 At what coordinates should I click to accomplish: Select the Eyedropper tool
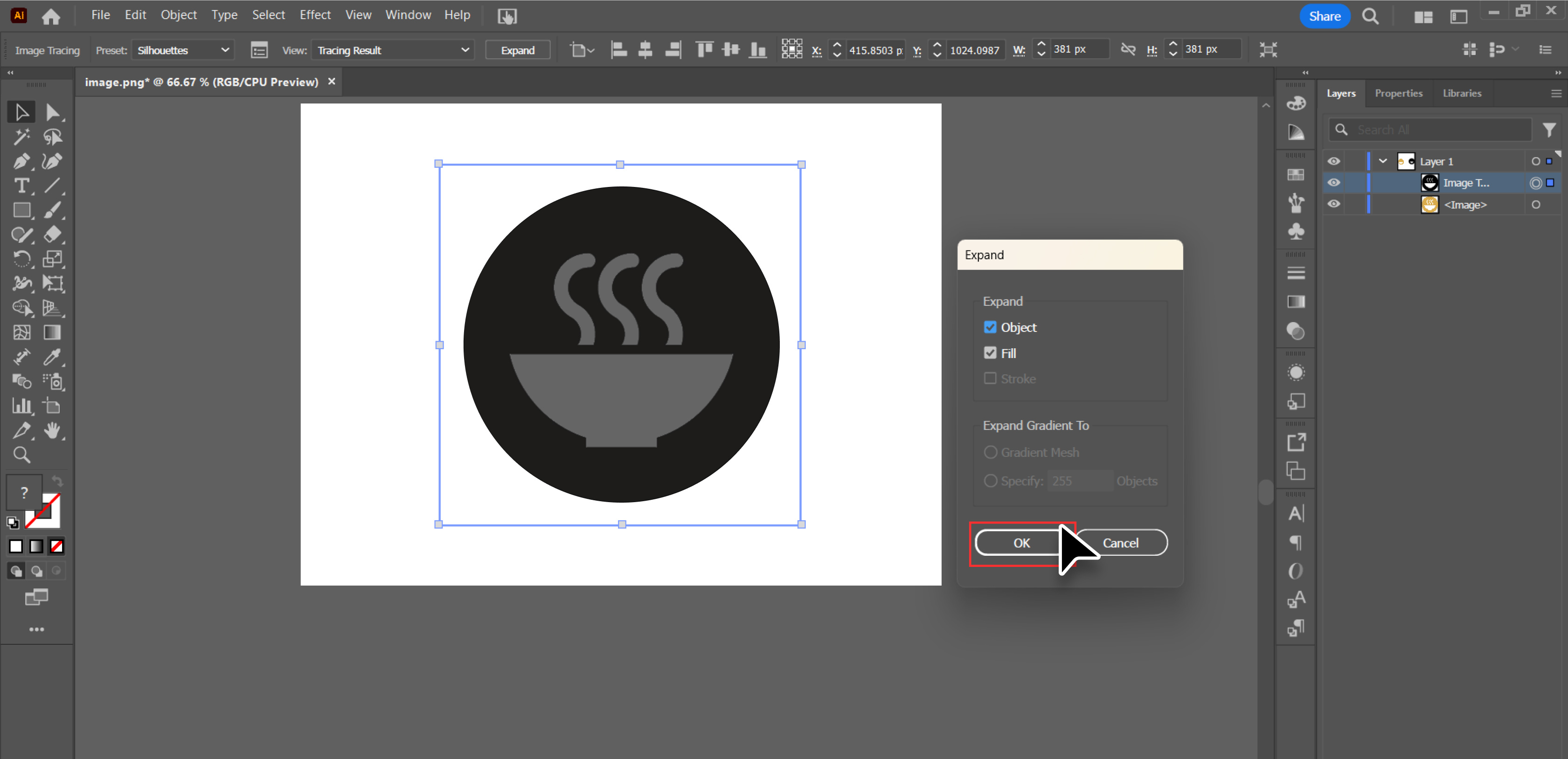pyautogui.click(x=53, y=357)
